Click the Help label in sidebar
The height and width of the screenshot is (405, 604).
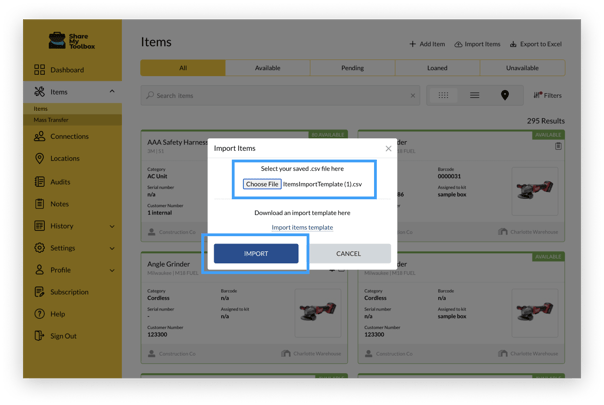pyautogui.click(x=58, y=314)
